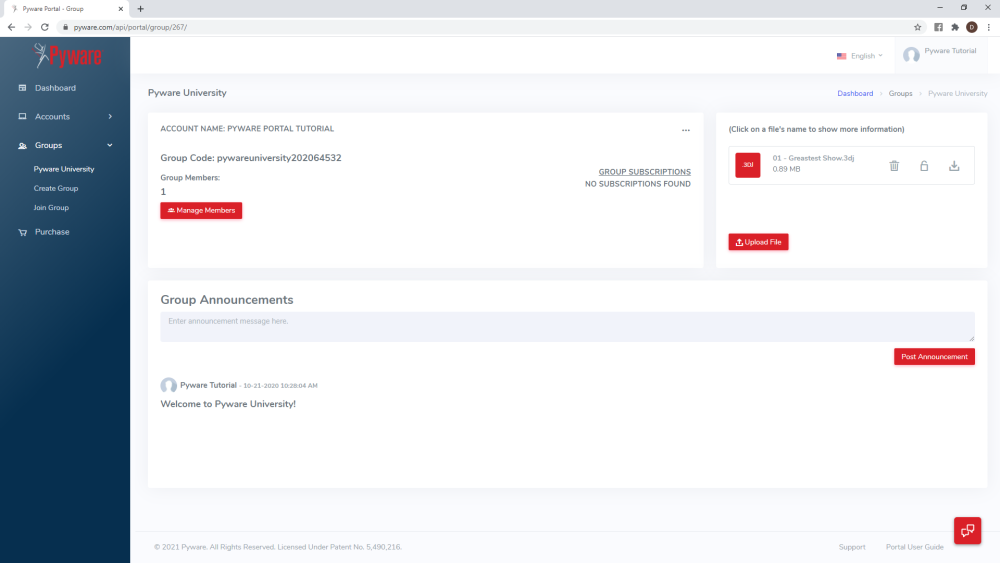Image resolution: width=1000 pixels, height=563 pixels.
Task: Click the Groups people icon in the sidebar
Action: tap(22, 145)
